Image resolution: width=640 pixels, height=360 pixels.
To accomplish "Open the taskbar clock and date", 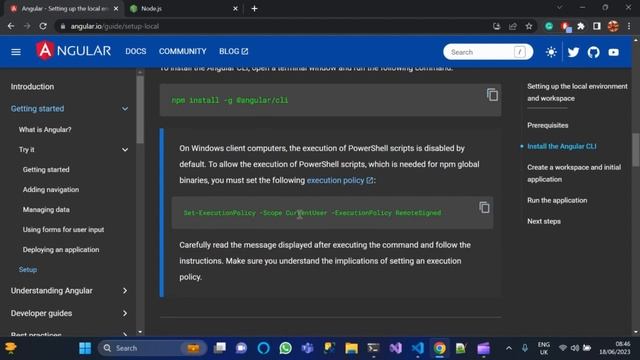I will click(x=615, y=348).
